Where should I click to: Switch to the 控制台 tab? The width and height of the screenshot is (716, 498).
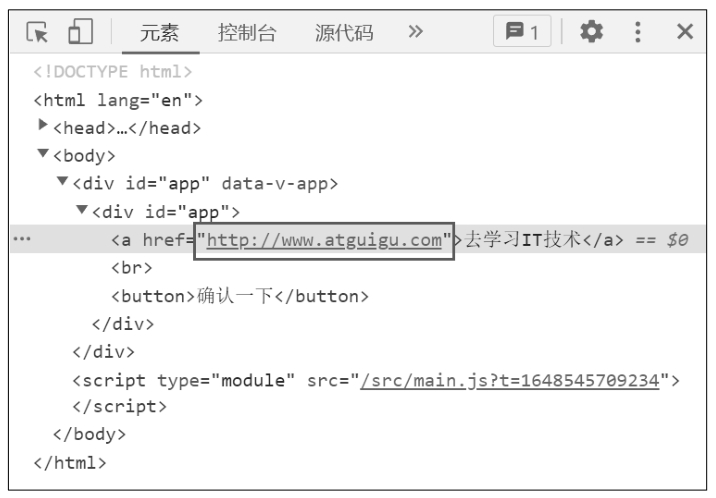tap(247, 33)
